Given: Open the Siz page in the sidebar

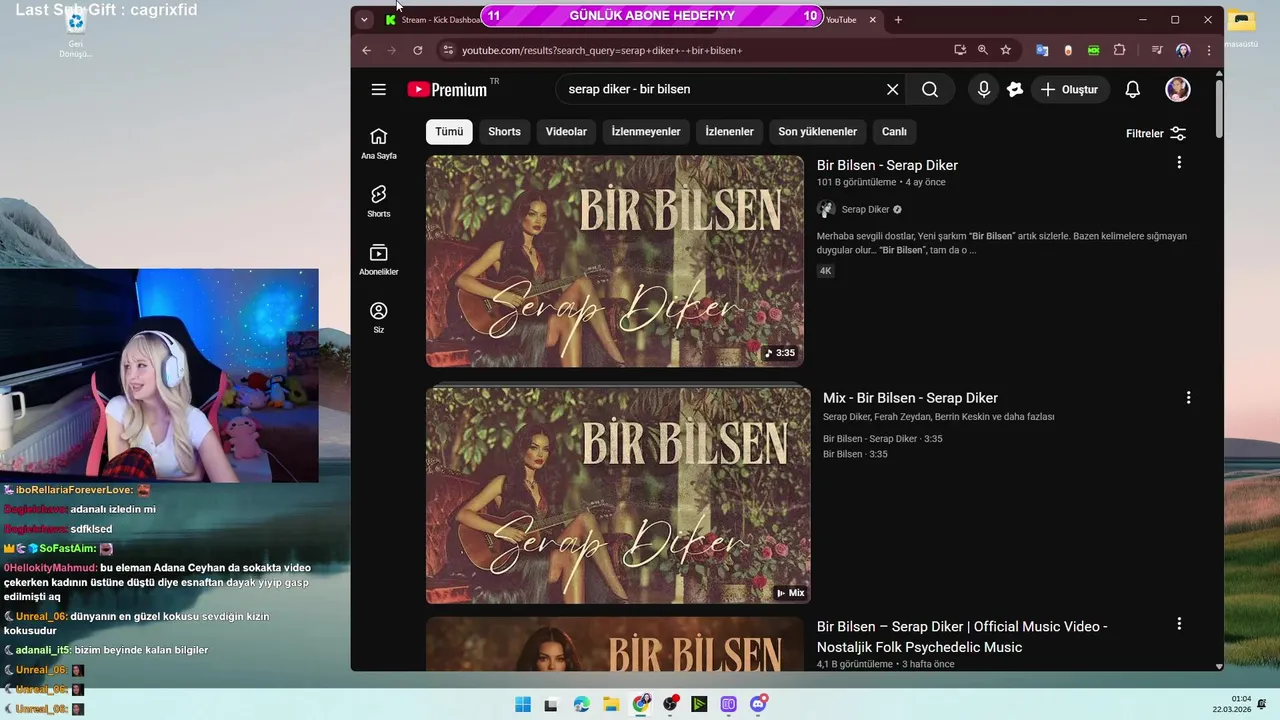Looking at the screenshot, I should point(378,317).
